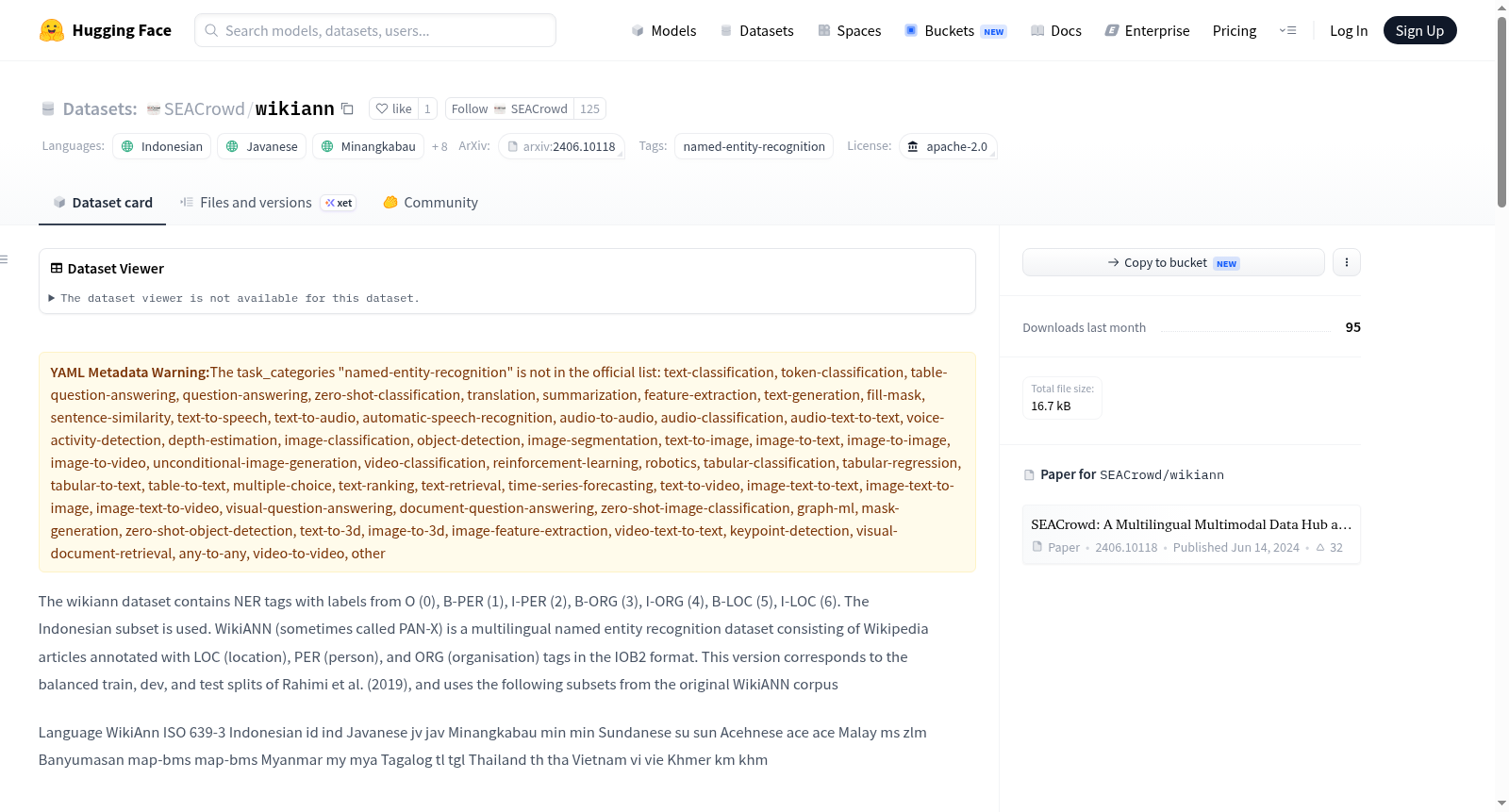The height and width of the screenshot is (812, 1509).
Task: Click the SEACrowd organization avatar icon
Action: [x=154, y=109]
